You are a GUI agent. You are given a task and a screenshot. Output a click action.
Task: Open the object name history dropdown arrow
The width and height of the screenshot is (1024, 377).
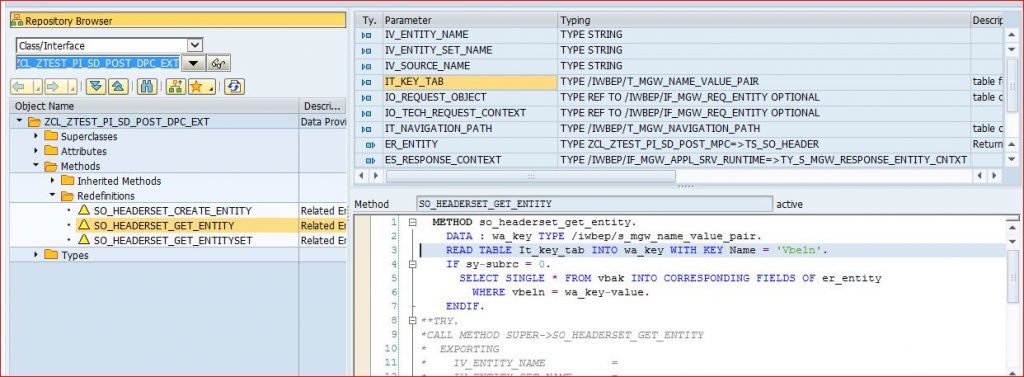pyautogui.click(x=193, y=63)
